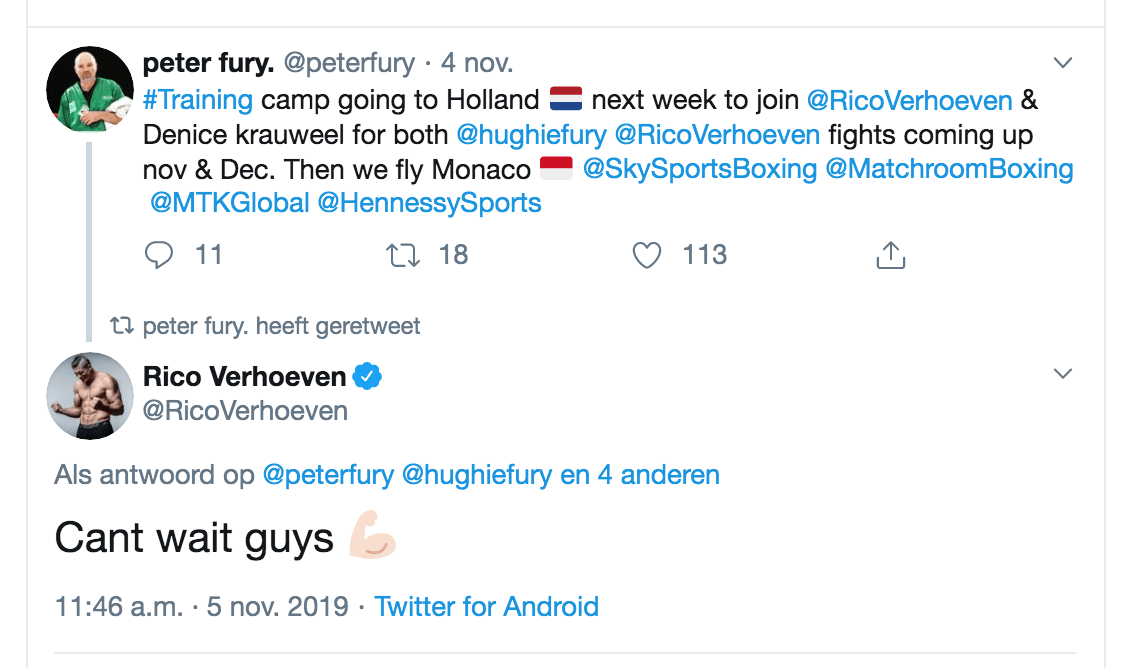Open @hughiefury in the reply-to line

476,474
